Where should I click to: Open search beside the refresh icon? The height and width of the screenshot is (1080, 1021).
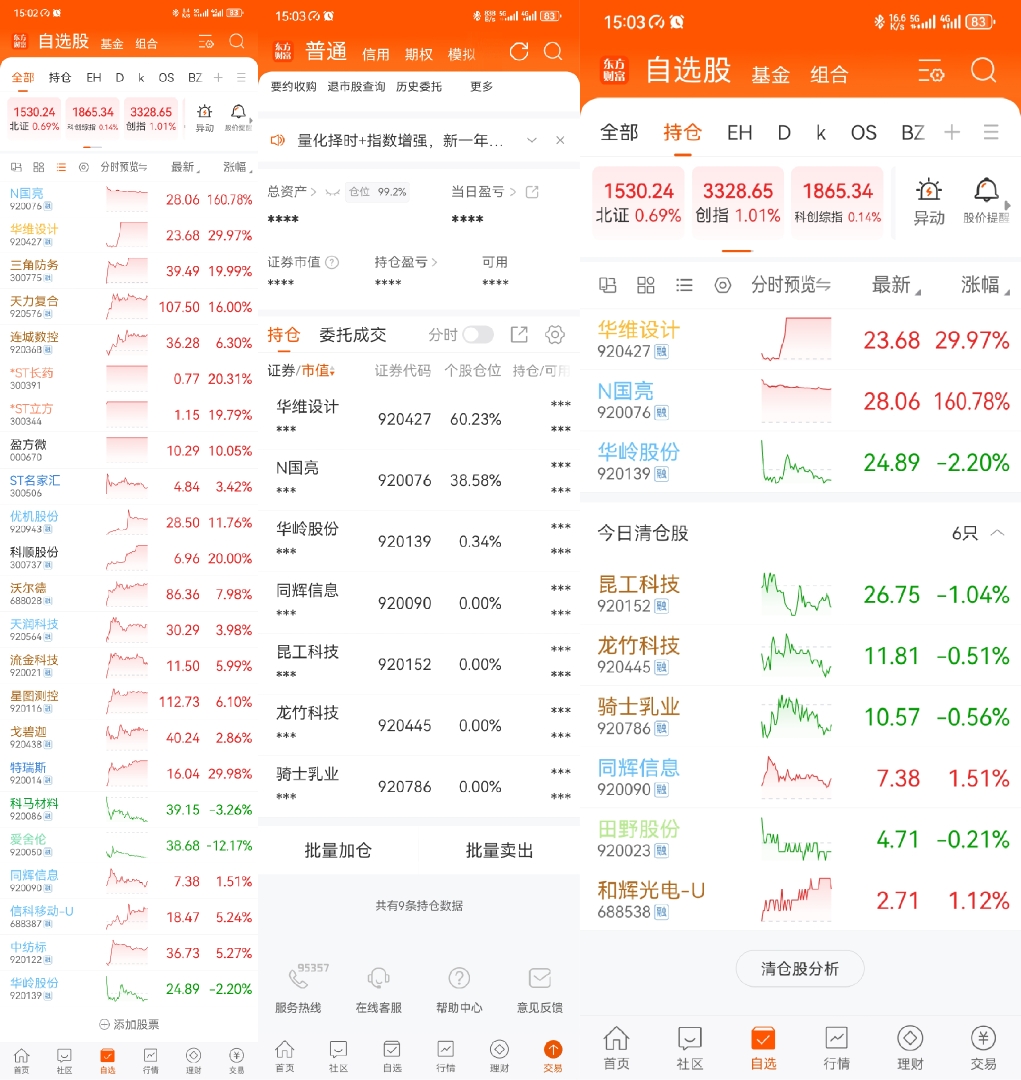tap(553, 52)
